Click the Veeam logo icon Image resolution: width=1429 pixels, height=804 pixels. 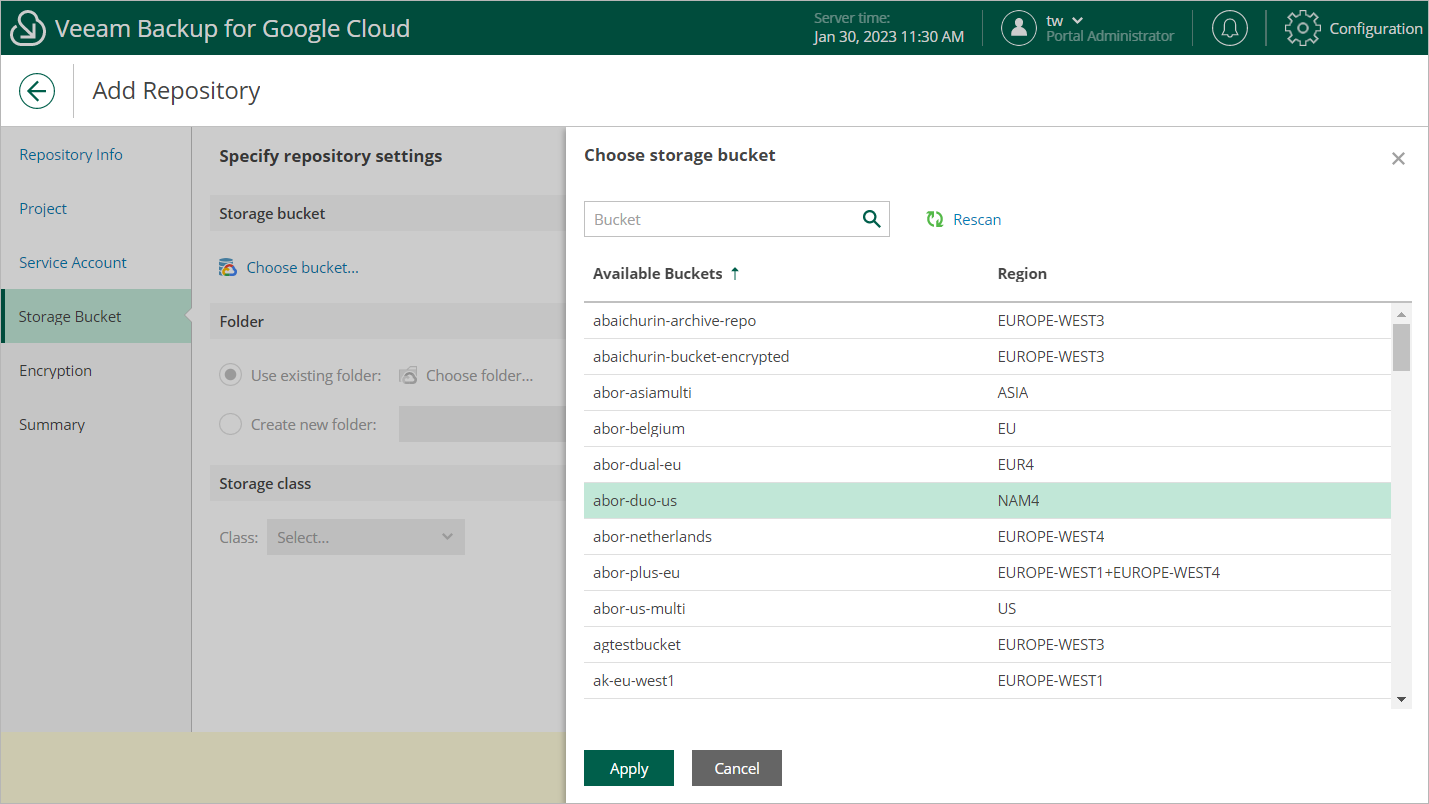27,28
